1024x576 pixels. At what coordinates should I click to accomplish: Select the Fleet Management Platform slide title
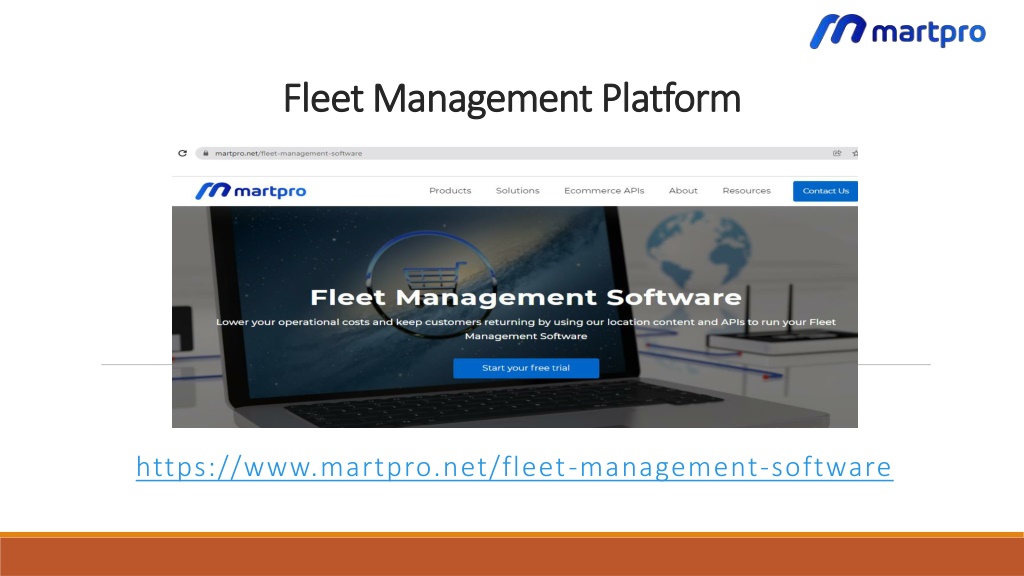pos(512,99)
